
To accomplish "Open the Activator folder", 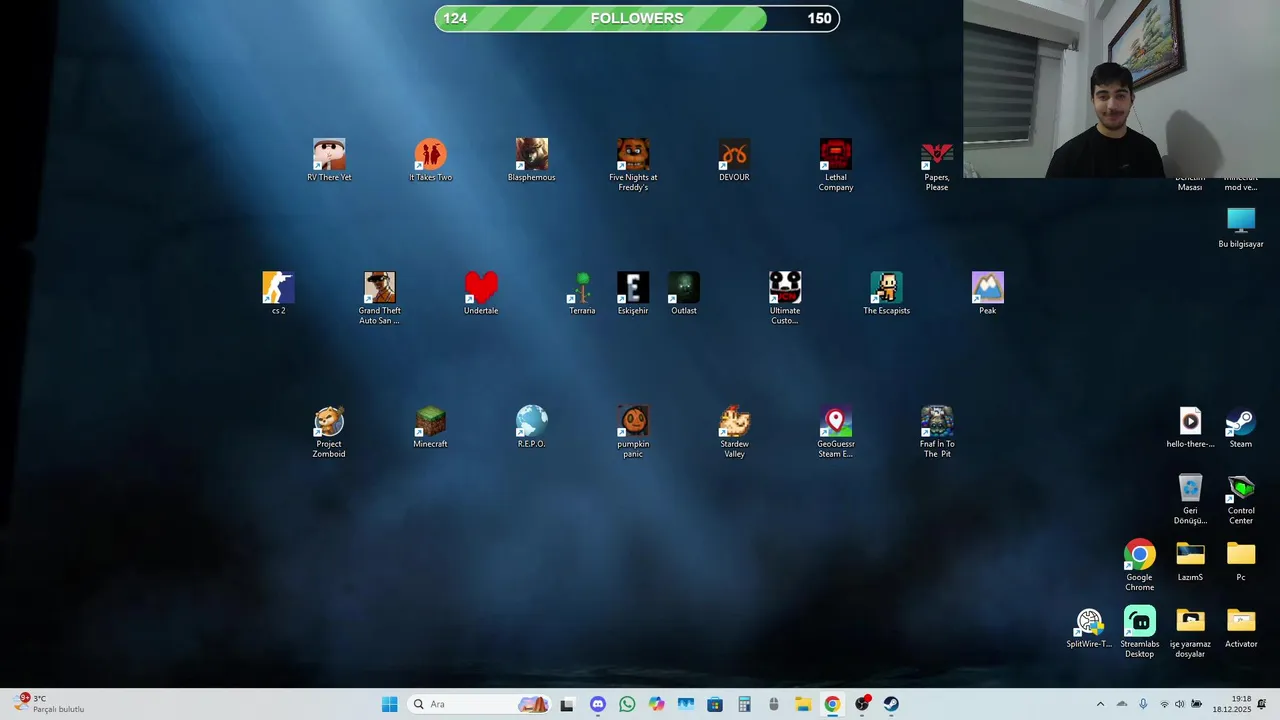I will click(1241, 627).
